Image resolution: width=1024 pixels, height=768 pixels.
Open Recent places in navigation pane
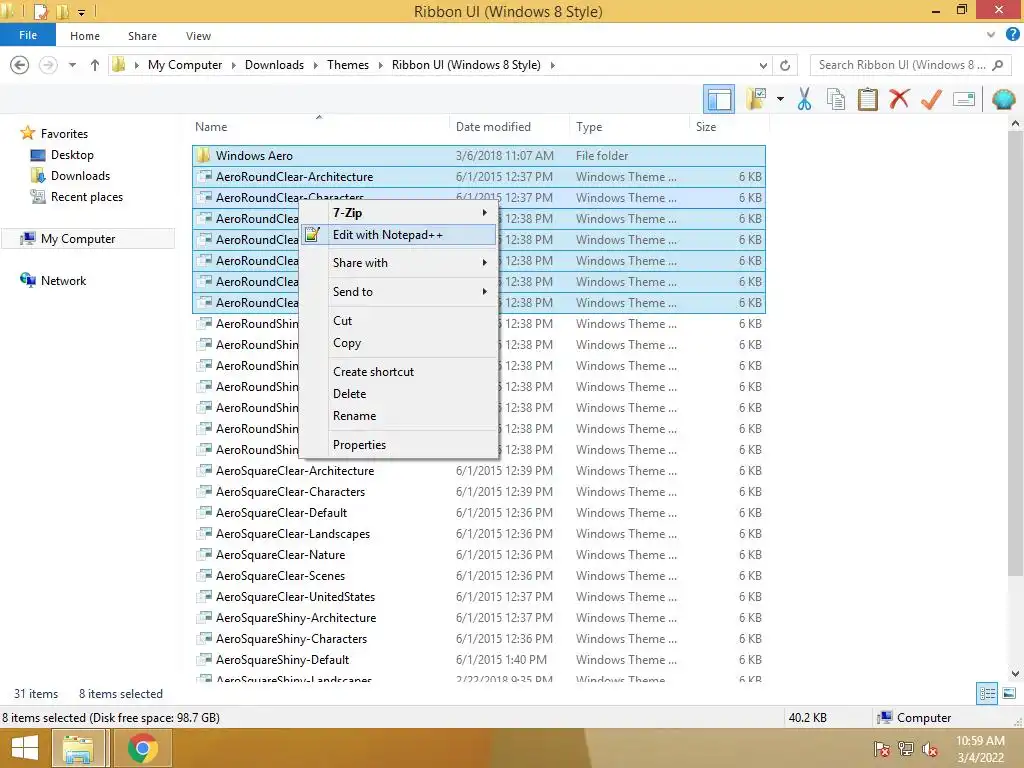tap(86, 197)
